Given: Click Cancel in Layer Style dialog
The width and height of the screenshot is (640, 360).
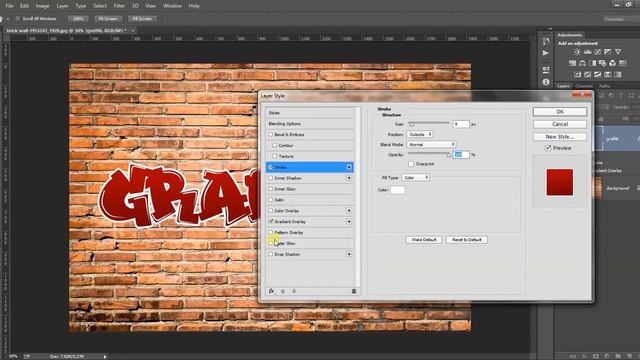Looking at the screenshot, I should [560, 124].
